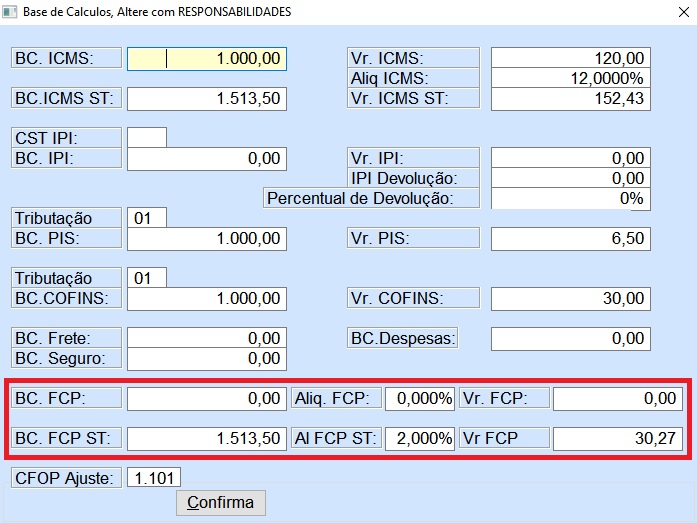Screen dimensions: 697x523
Task: Click the Confirma button
Action: pos(220,502)
